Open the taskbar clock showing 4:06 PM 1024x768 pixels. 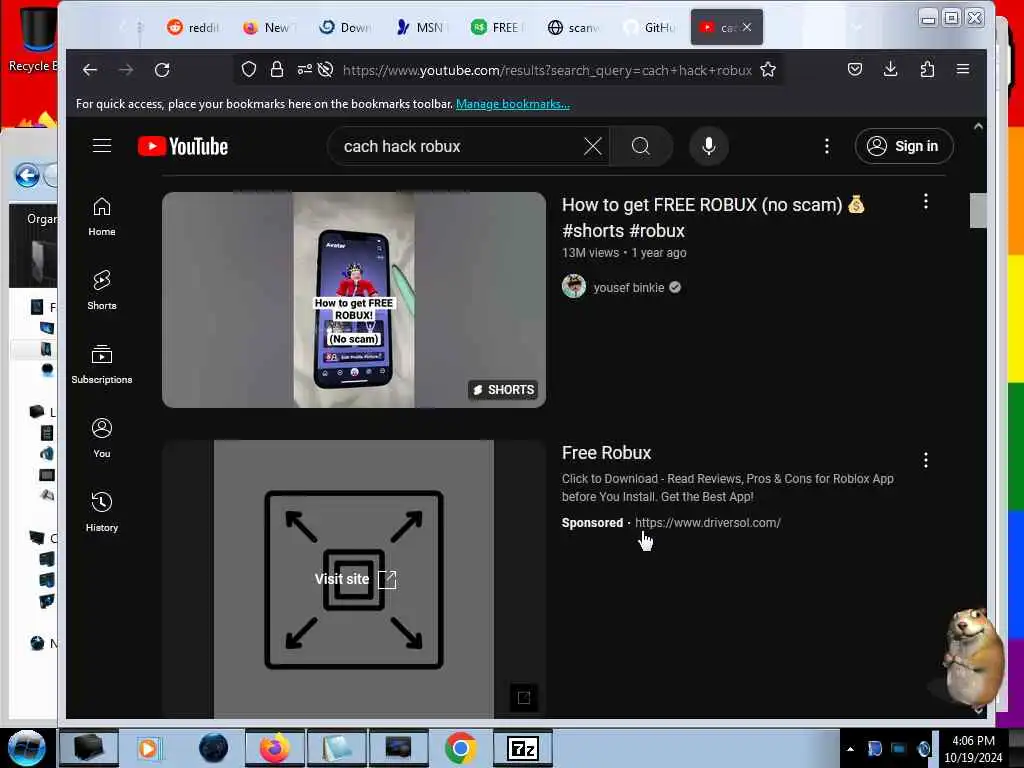coord(973,749)
